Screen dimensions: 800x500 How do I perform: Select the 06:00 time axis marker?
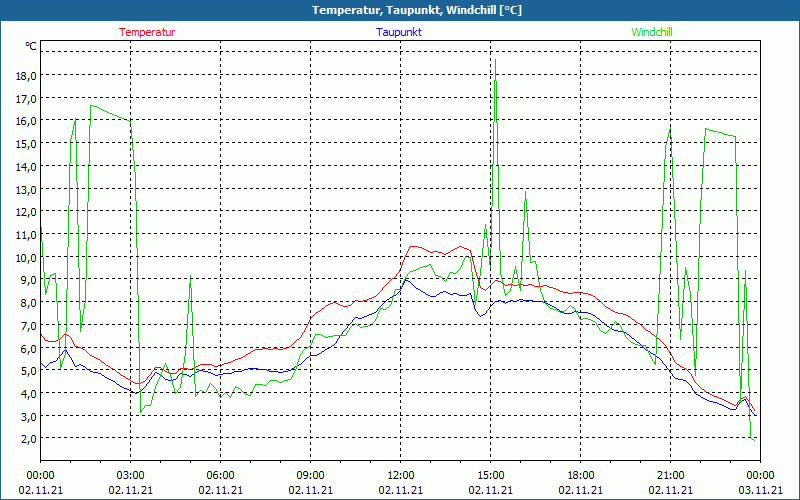coord(221,475)
